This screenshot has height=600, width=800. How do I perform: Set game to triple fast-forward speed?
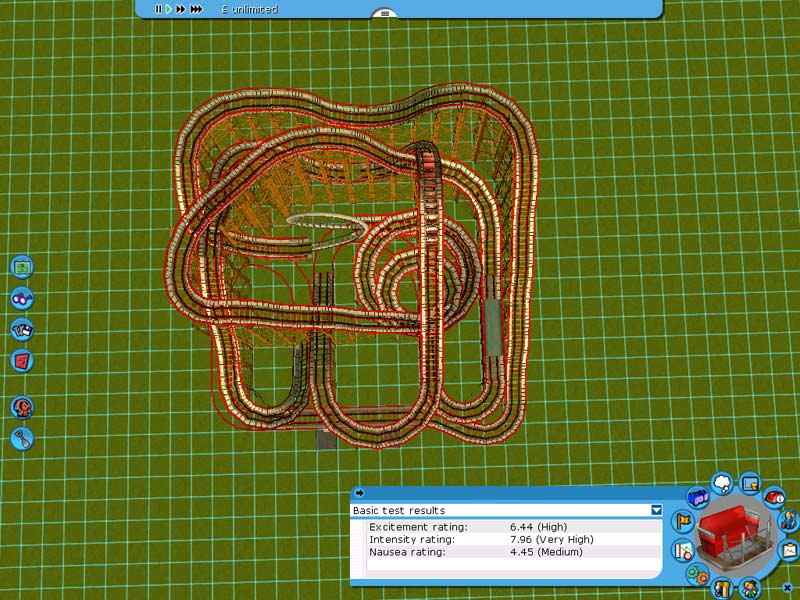click(x=196, y=9)
